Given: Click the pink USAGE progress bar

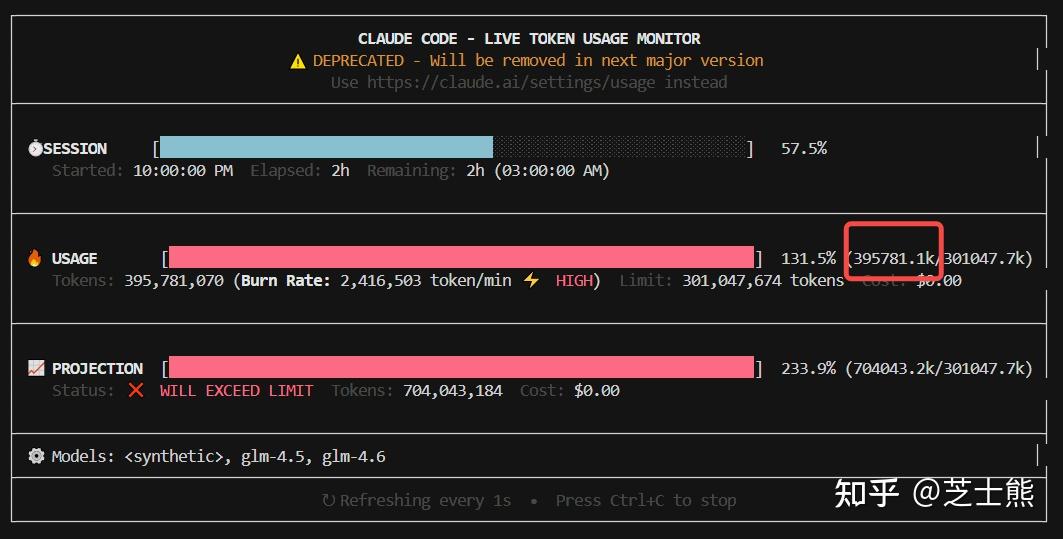Looking at the screenshot, I should [461, 258].
